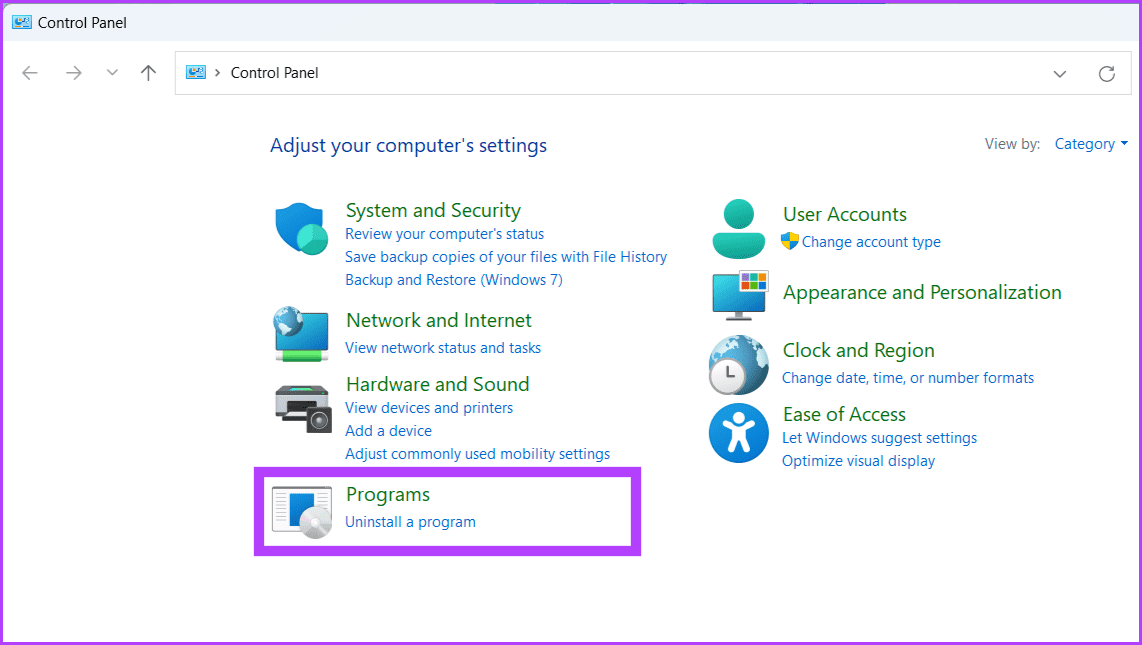Navigate up one level with the up arrow
1142x645 pixels.
point(148,72)
